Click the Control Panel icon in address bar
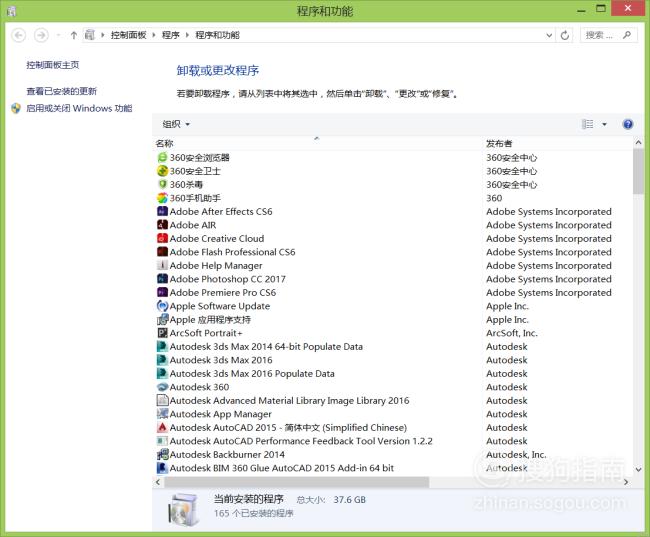This screenshot has width=650, height=537. coord(90,35)
